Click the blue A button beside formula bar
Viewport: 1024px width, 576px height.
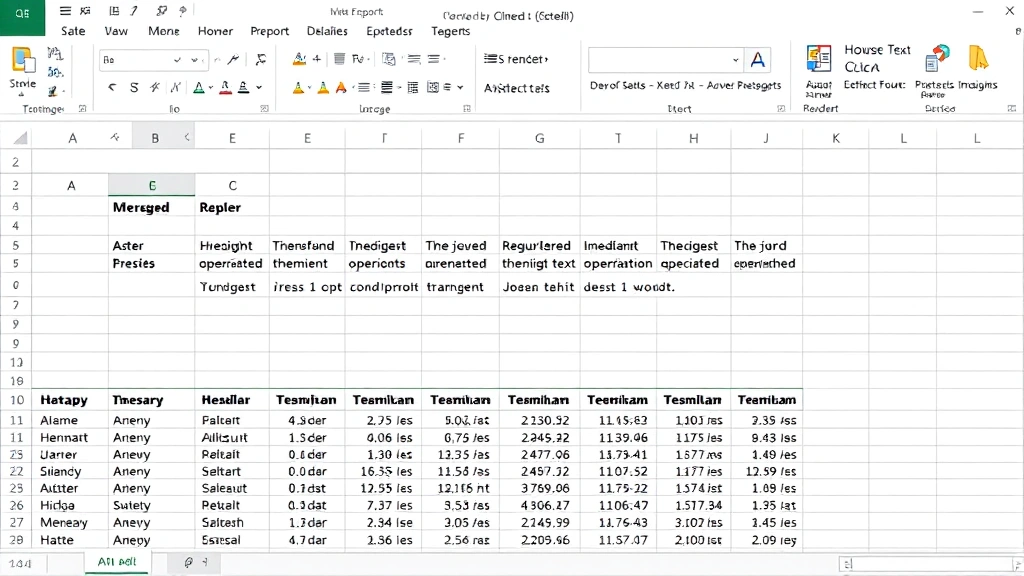click(x=757, y=60)
